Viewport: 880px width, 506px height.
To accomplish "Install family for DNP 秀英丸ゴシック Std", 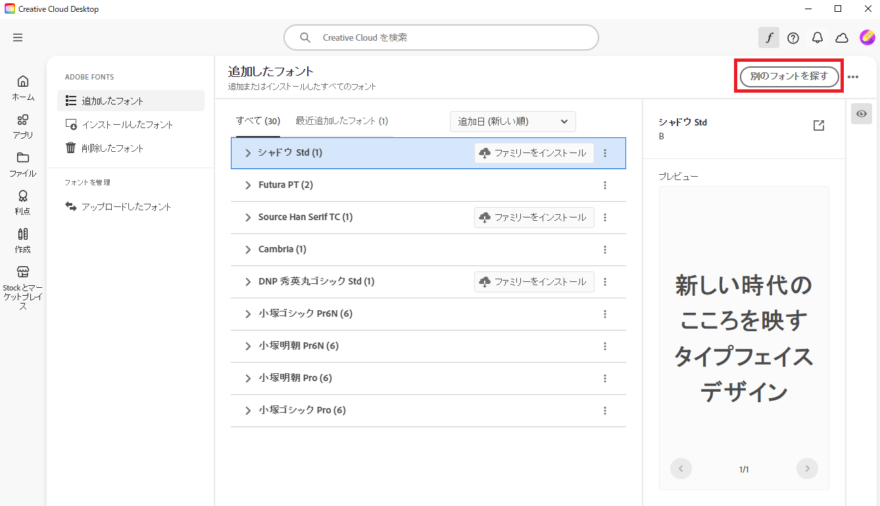I will [x=534, y=282].
